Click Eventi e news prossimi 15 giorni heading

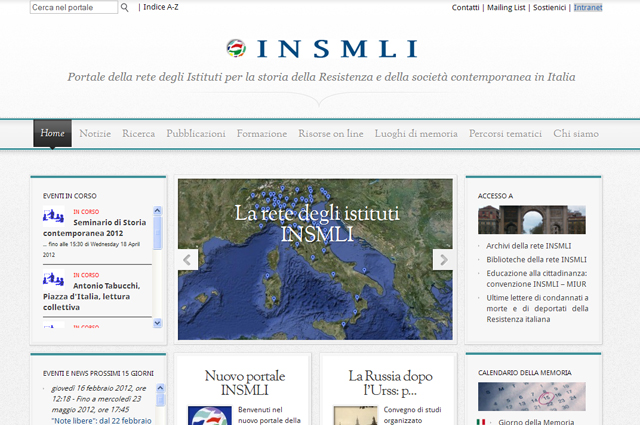(x=98, y=374)
